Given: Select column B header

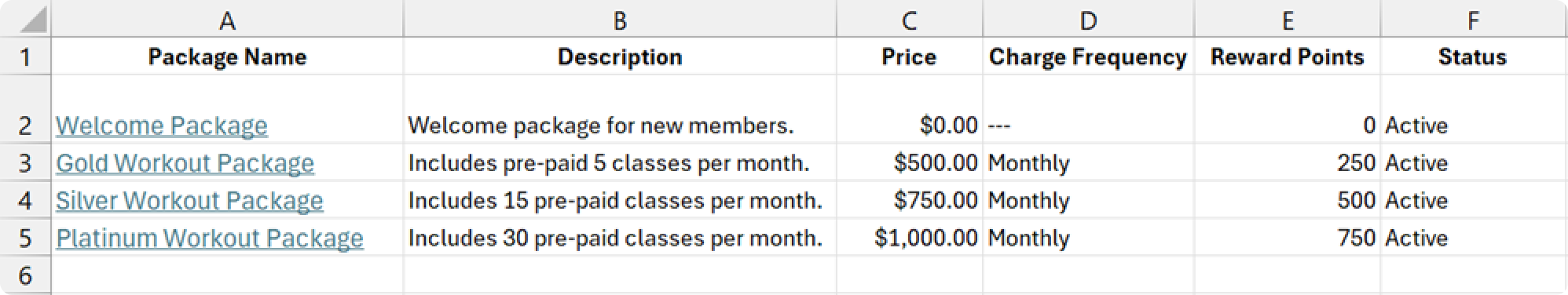Looking at the screenshot, I should point(620,20).
